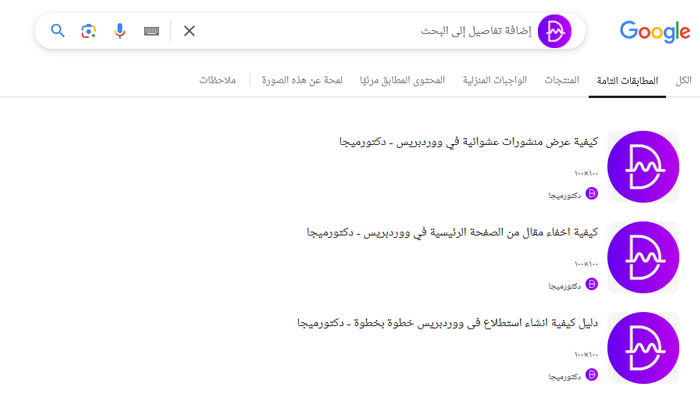Open the 'المنتجات' tab
The height and width of the screenshot is (396, 700).
[x=562, y=80]
